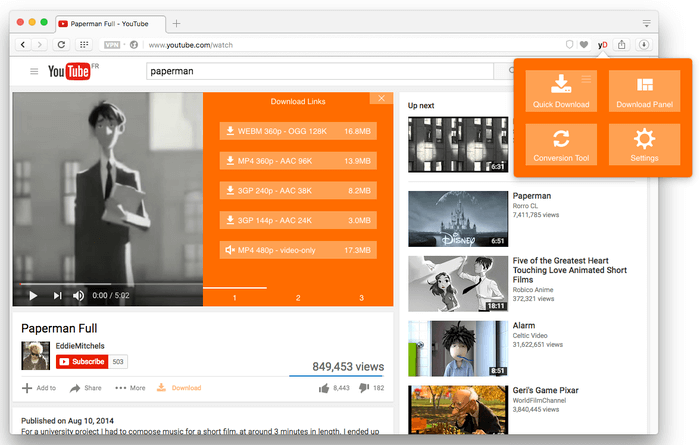Open the extension Settings gear
The height and width of the screenshot is (445, 700).
point(644,144)
